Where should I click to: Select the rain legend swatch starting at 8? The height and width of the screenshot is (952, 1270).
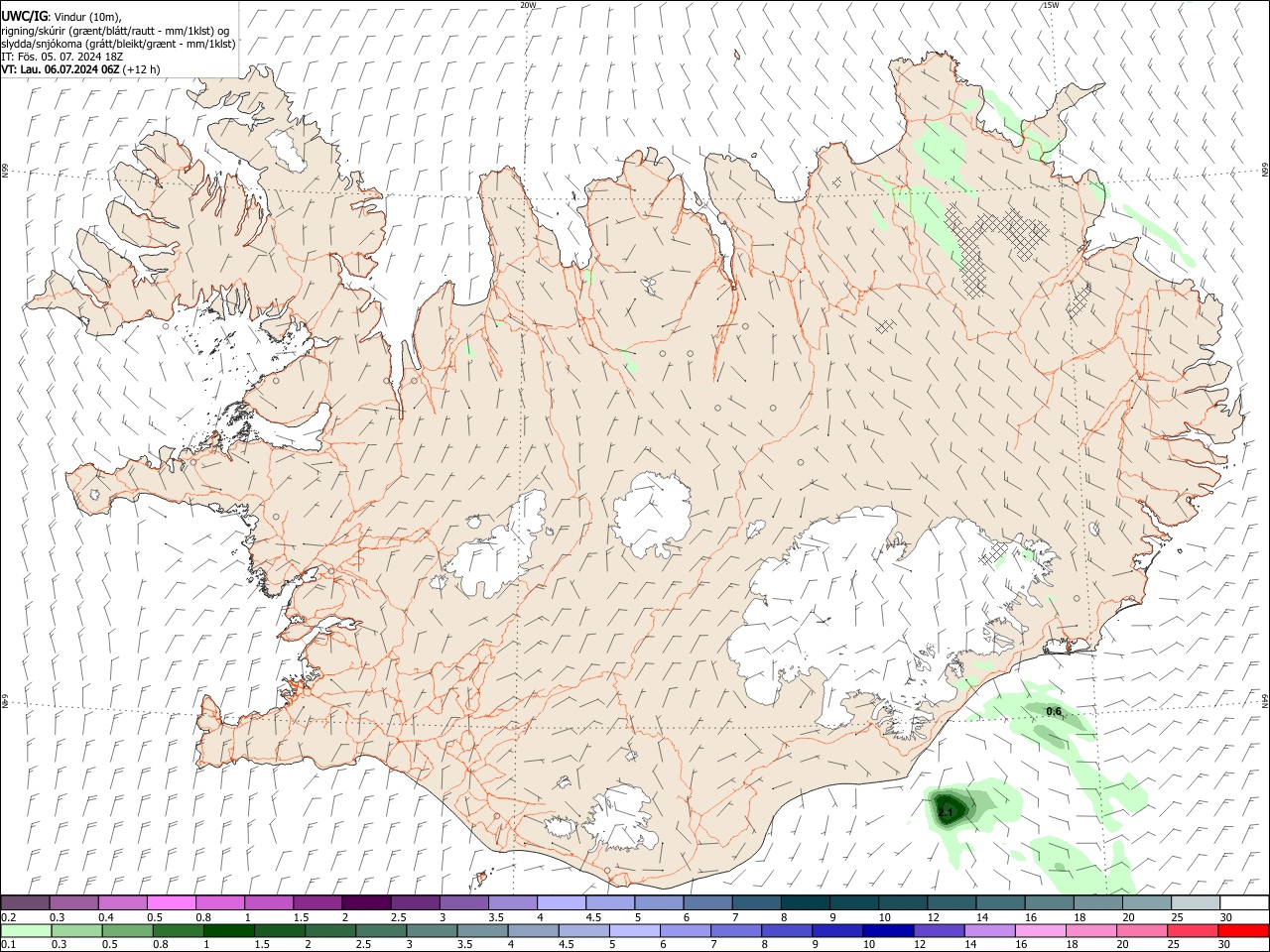(788, 930)
